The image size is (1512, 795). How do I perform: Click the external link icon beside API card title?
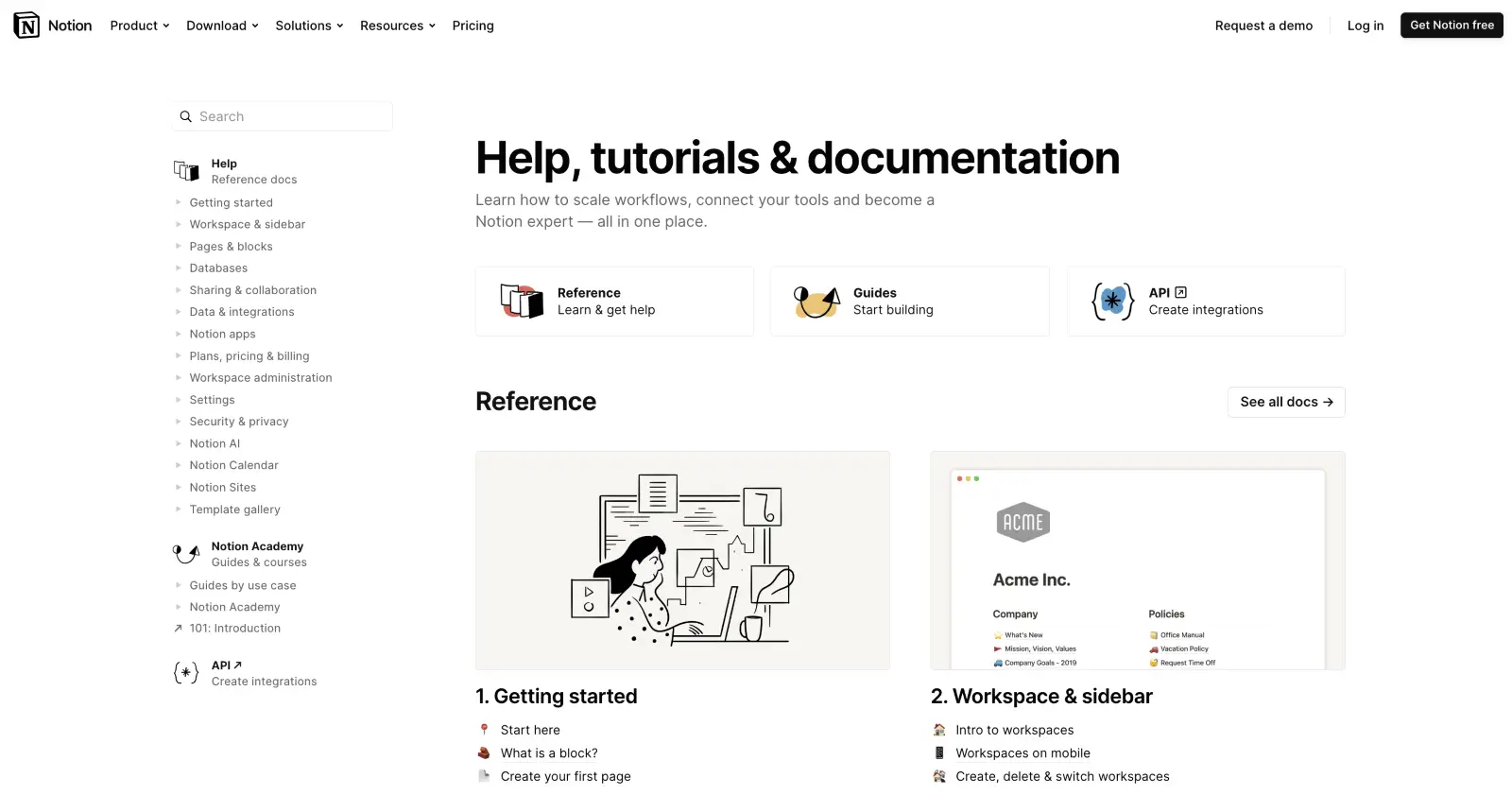pos(1180,293)
